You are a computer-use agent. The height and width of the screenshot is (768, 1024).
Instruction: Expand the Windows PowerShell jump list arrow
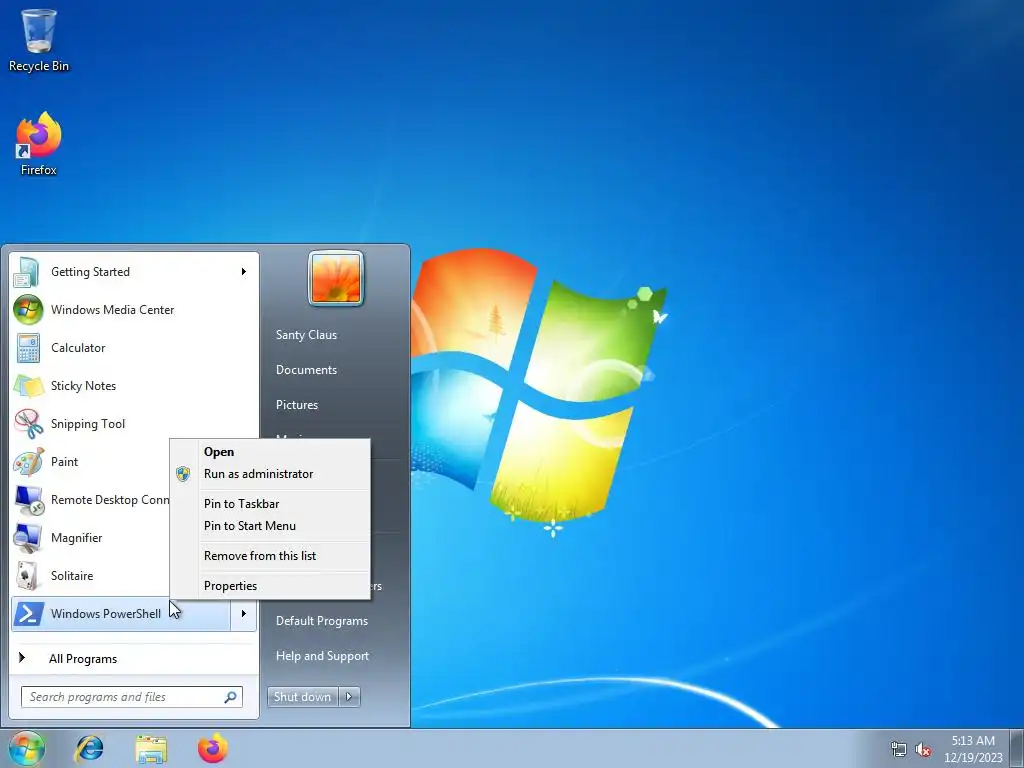[244, 613]
